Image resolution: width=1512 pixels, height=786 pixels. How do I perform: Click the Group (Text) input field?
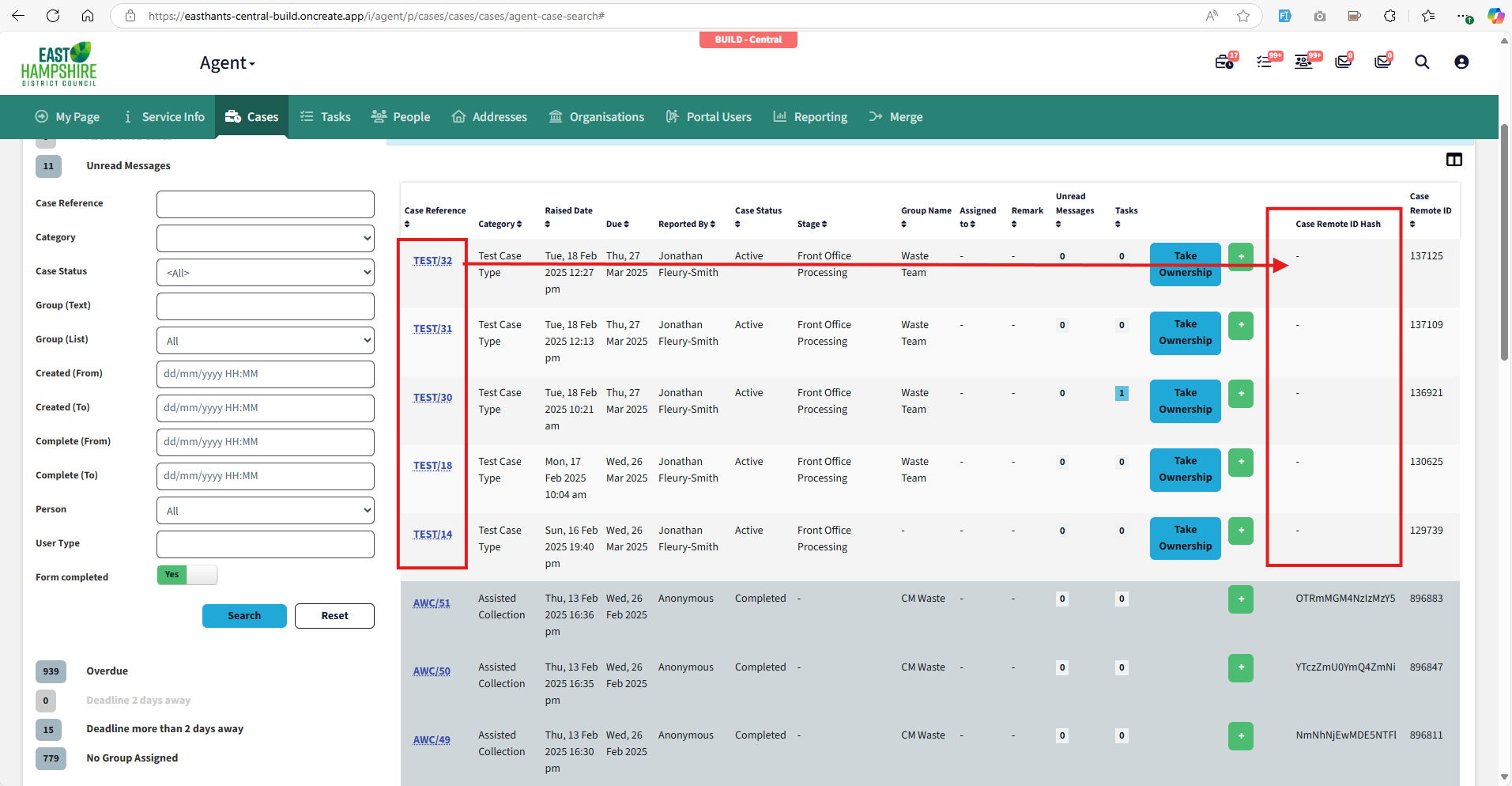pos(266,306)
